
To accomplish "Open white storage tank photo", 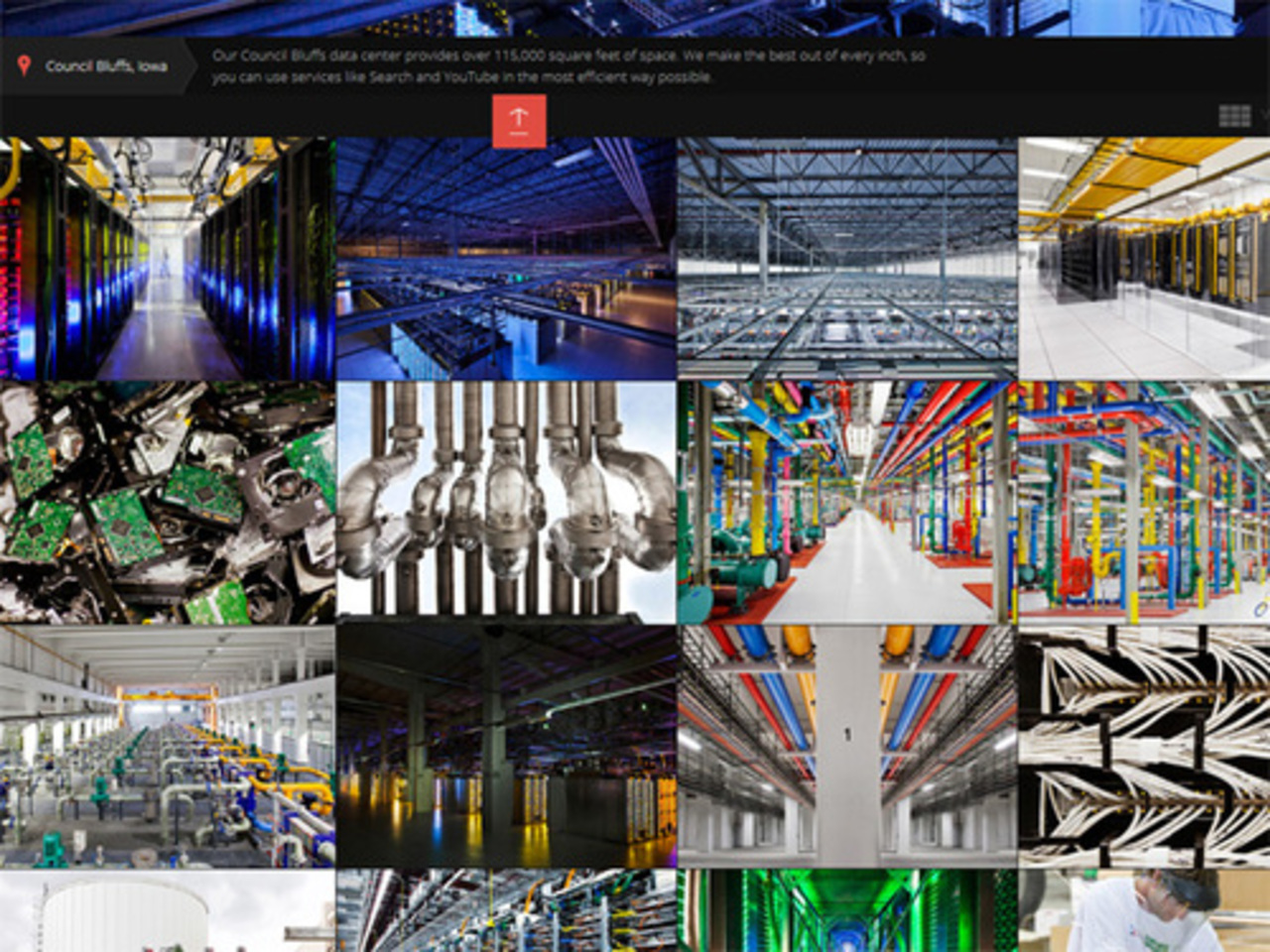I will (167, 911).
